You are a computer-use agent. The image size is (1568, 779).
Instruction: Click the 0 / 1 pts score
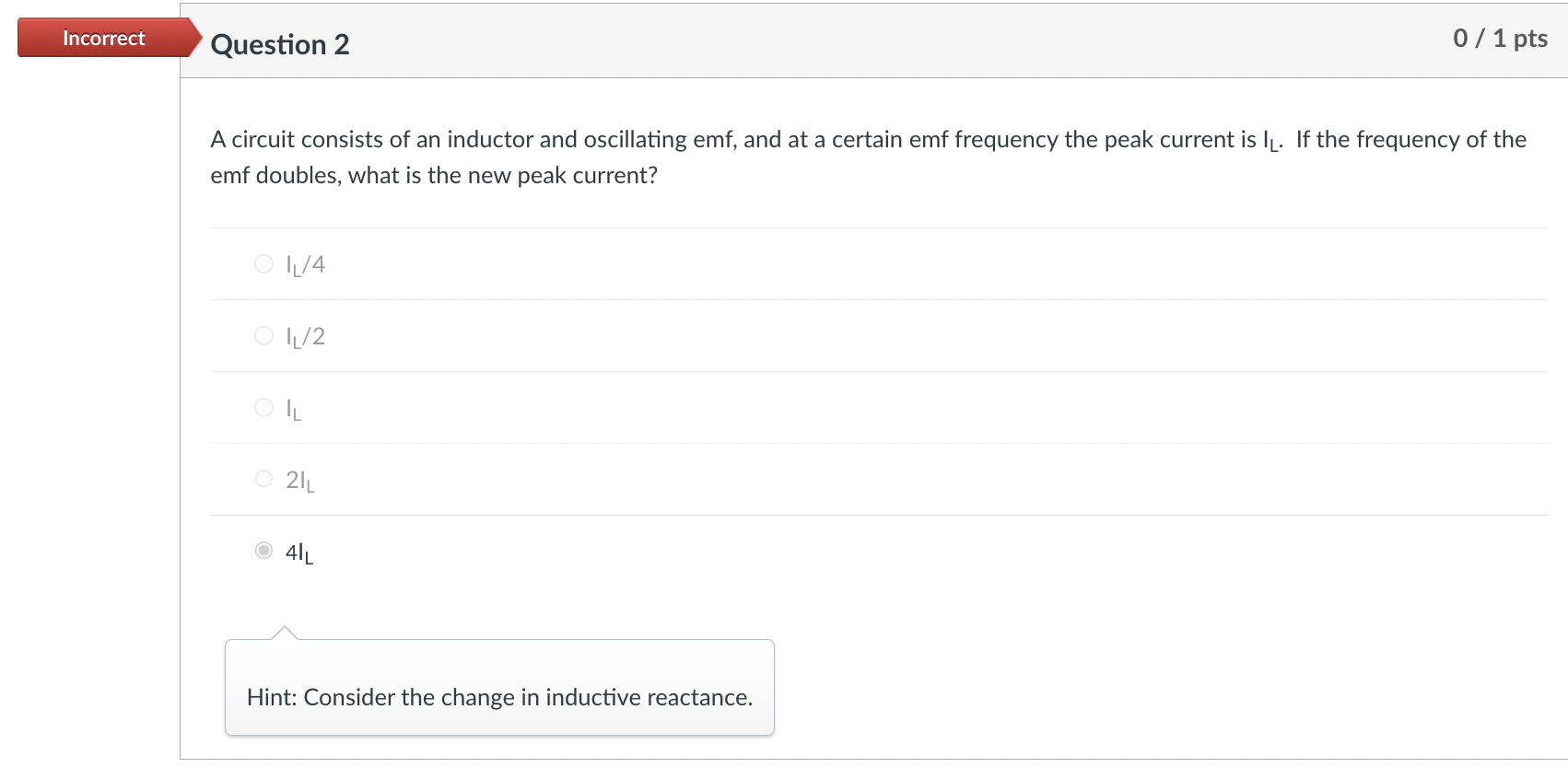point(1500,38)
